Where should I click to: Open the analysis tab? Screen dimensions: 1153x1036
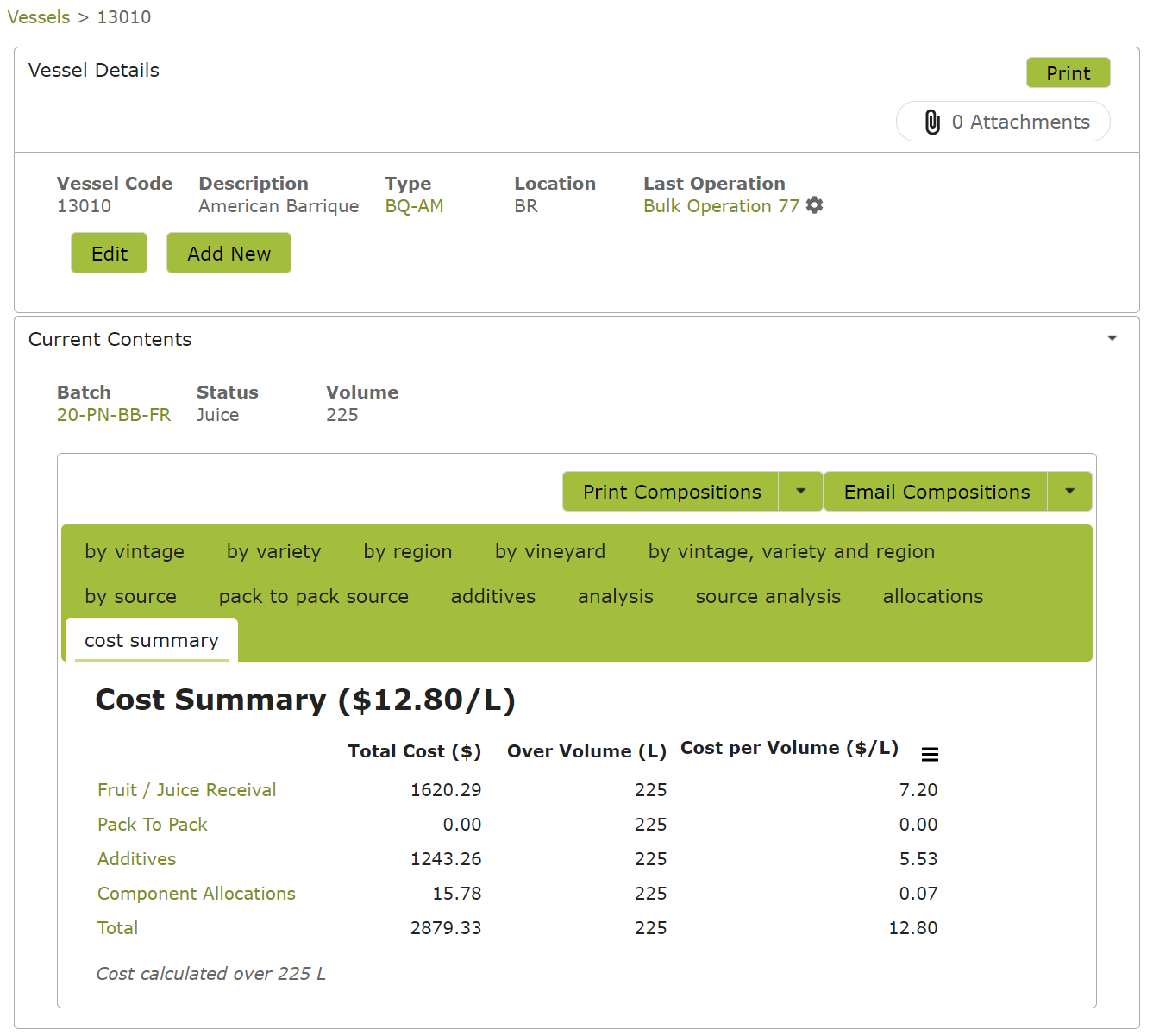pyautogui.click(x=616, y=596)
